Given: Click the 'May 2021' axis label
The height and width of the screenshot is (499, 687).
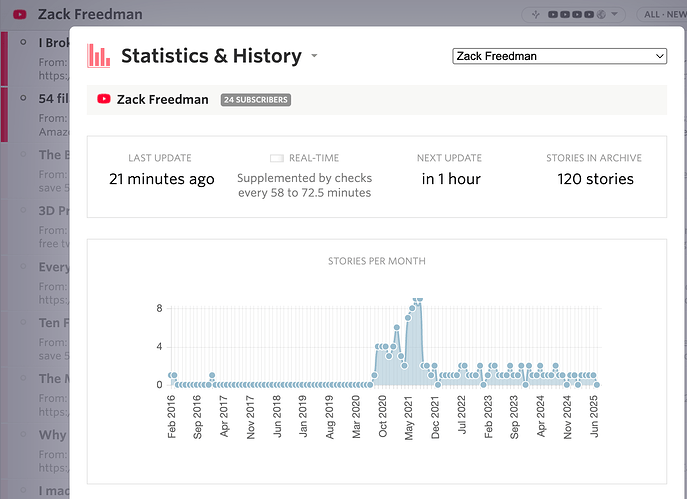Looking at the screenshot, I should (409, 418).
